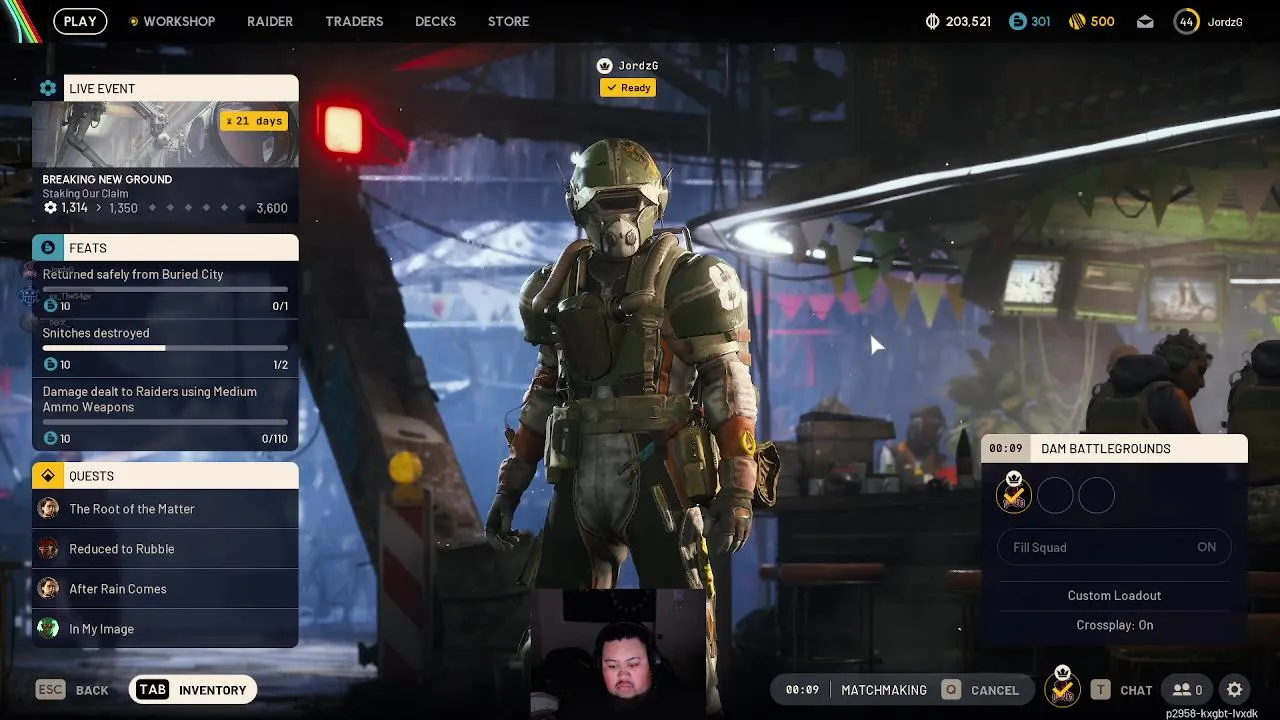Select the Damage dealt to Raiders feat
The height and width of the screenshot is (720, 1280).
(x=165, y=414)
